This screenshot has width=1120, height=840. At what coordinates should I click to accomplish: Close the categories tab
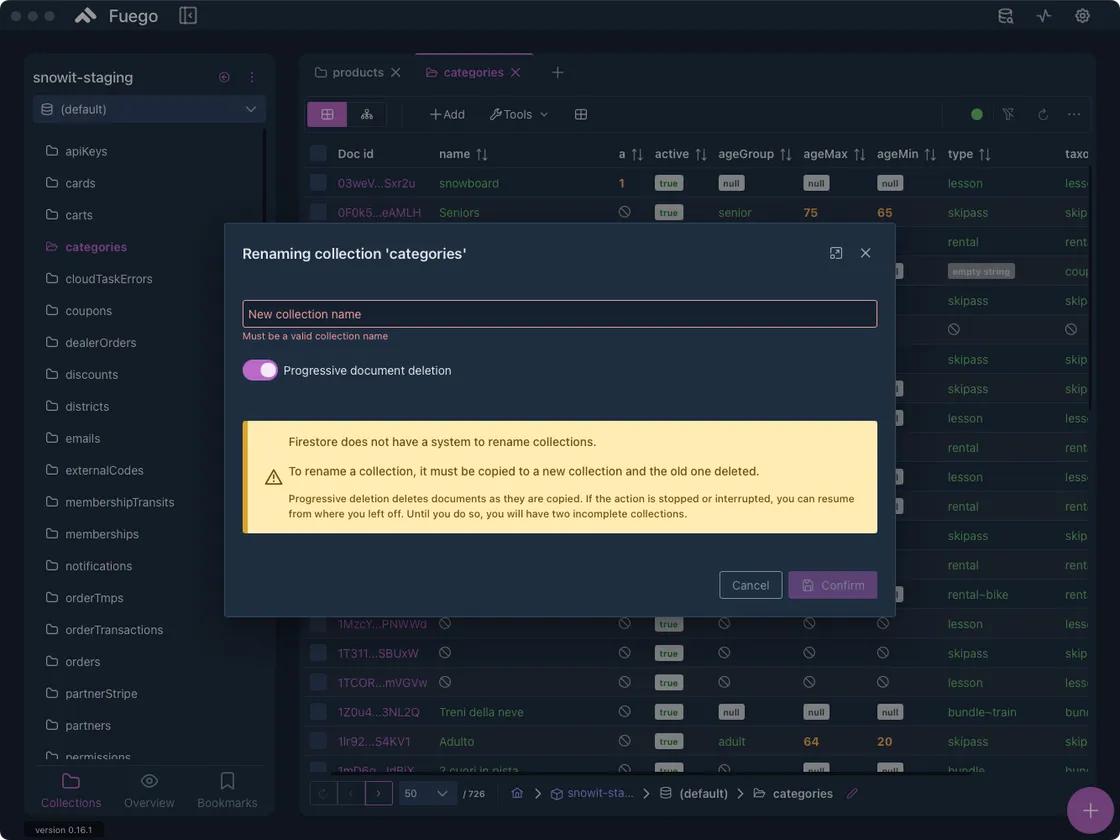pyautogui.click(x=515, y=73)
